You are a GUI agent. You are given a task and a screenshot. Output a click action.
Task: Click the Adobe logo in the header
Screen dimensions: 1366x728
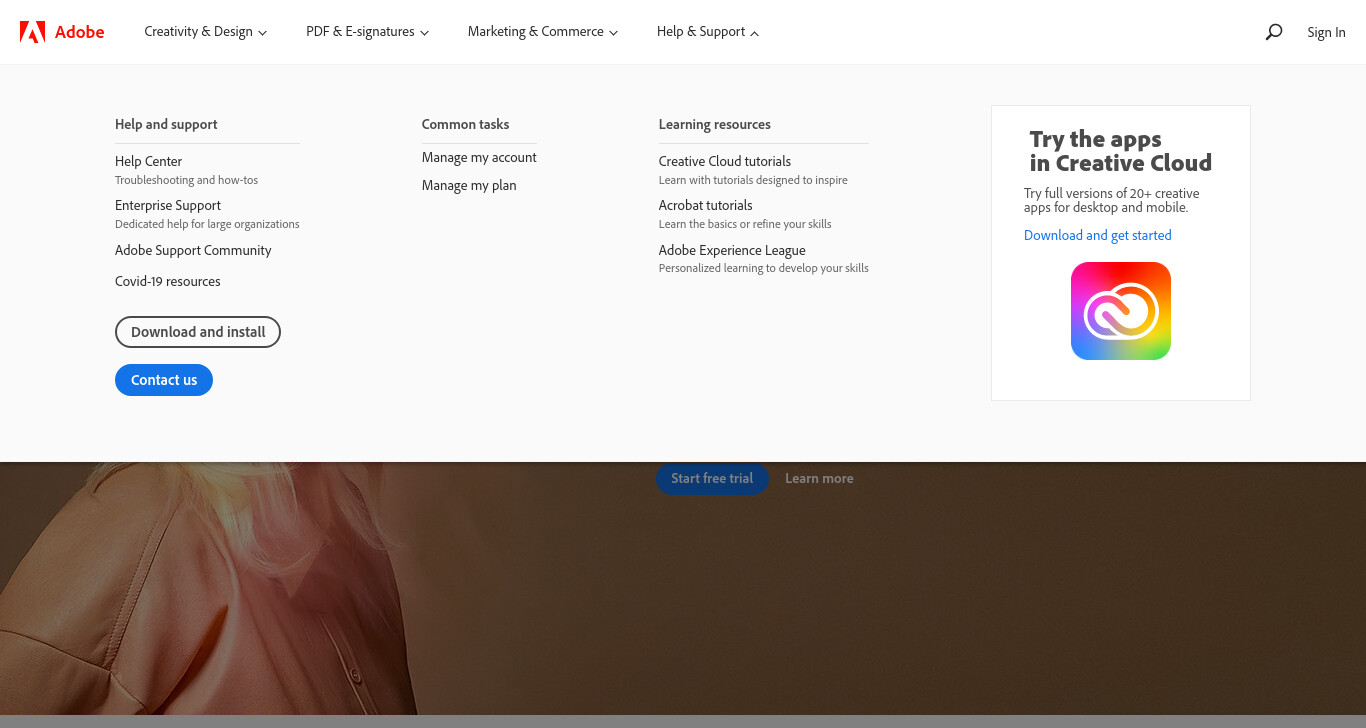62,32
